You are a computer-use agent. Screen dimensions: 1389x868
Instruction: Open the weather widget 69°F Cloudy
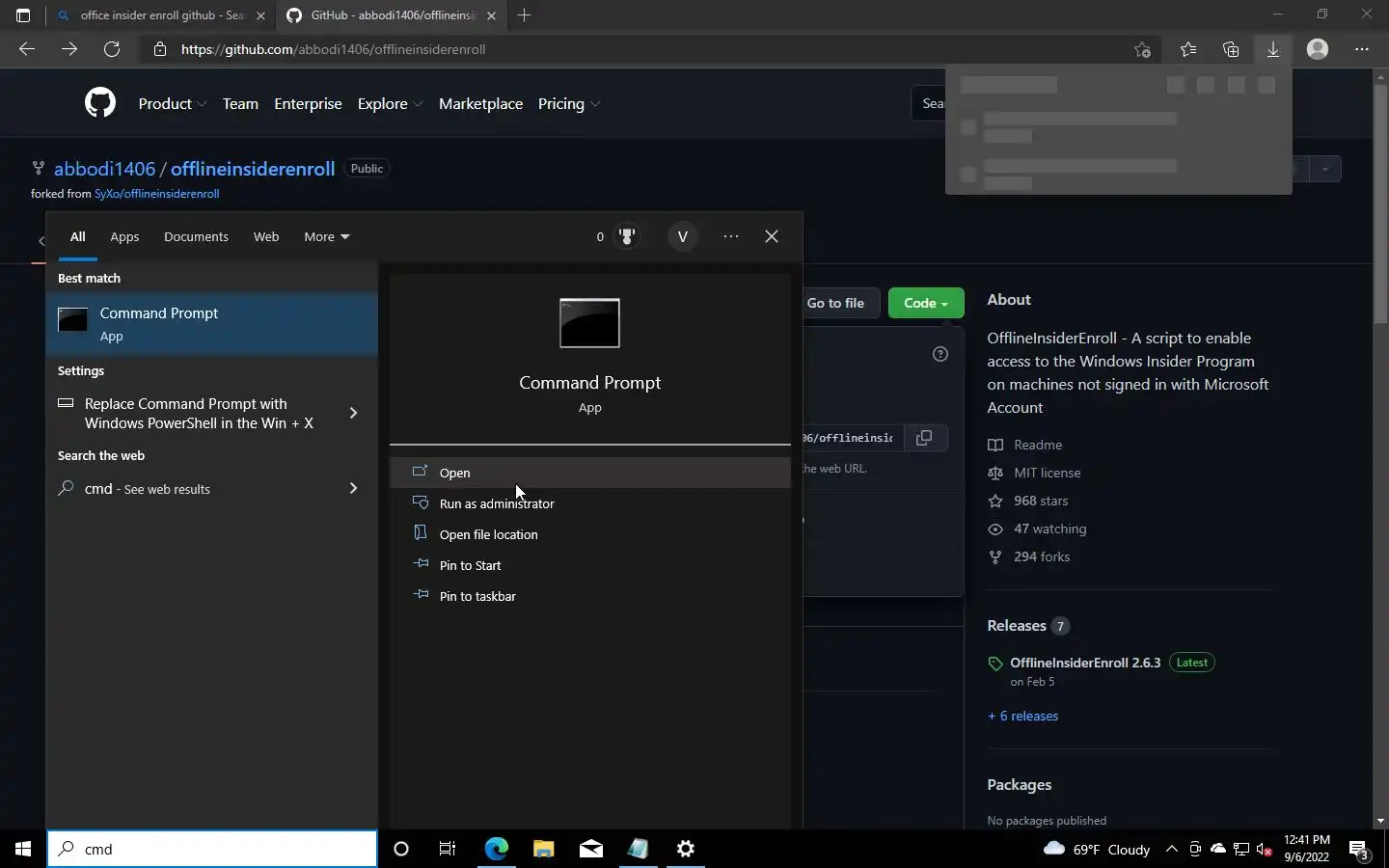click(1097, 849)
